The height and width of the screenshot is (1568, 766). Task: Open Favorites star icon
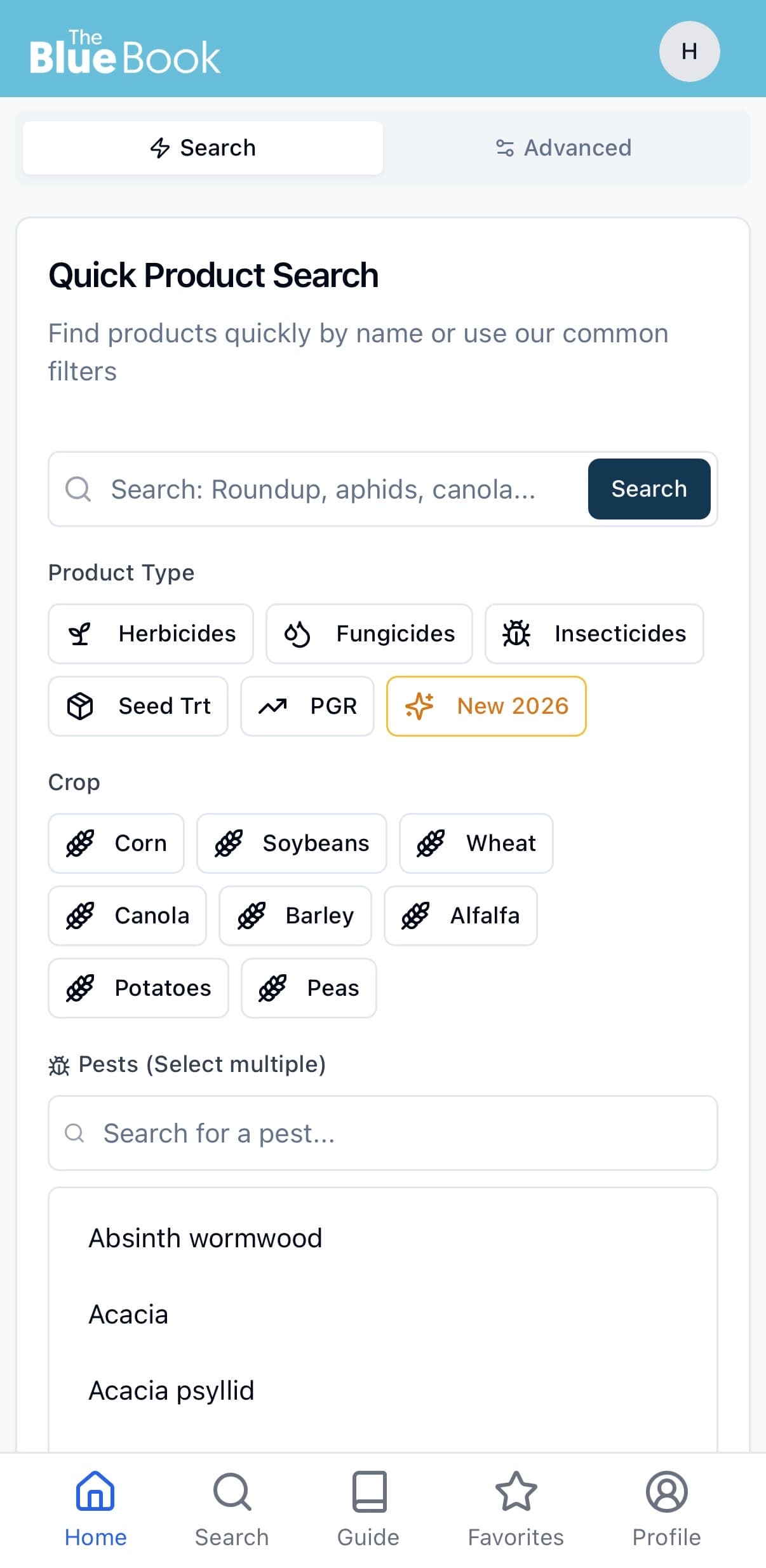tap(516, 1492)
